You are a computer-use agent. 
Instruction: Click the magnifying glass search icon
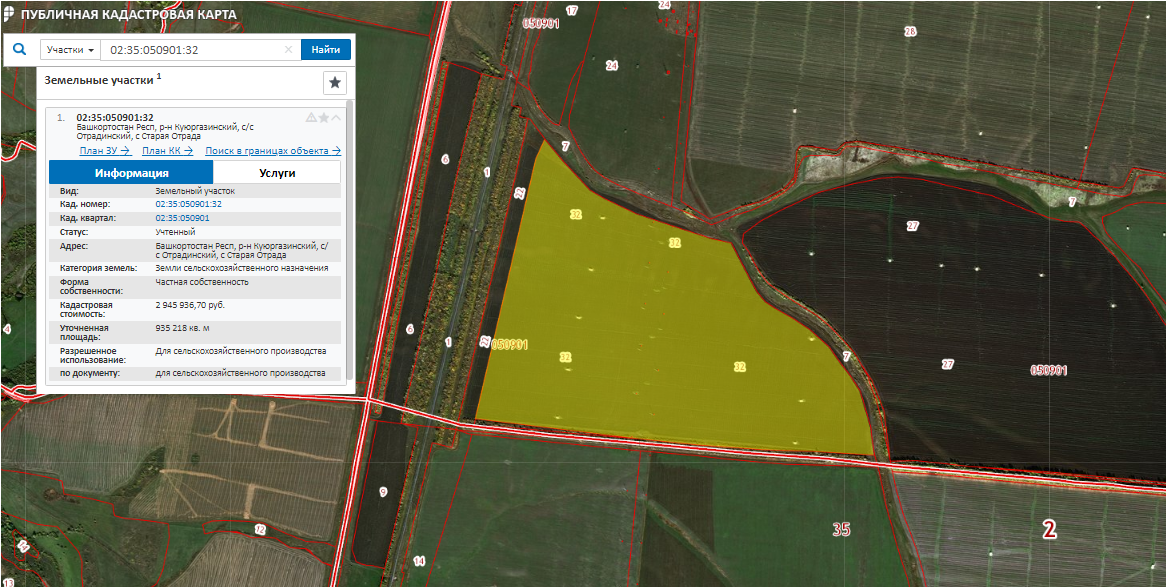(19, 49)
